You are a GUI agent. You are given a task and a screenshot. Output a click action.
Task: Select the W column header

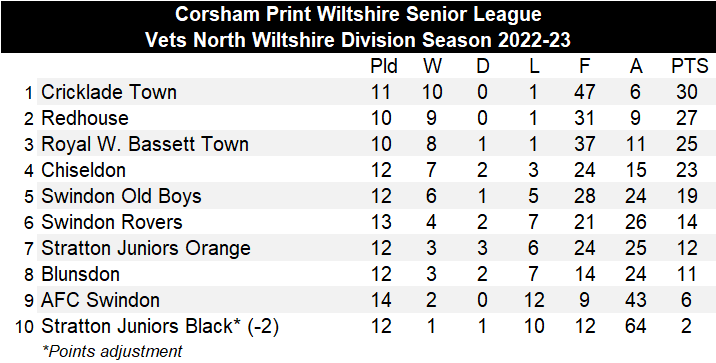pos(432,67)
